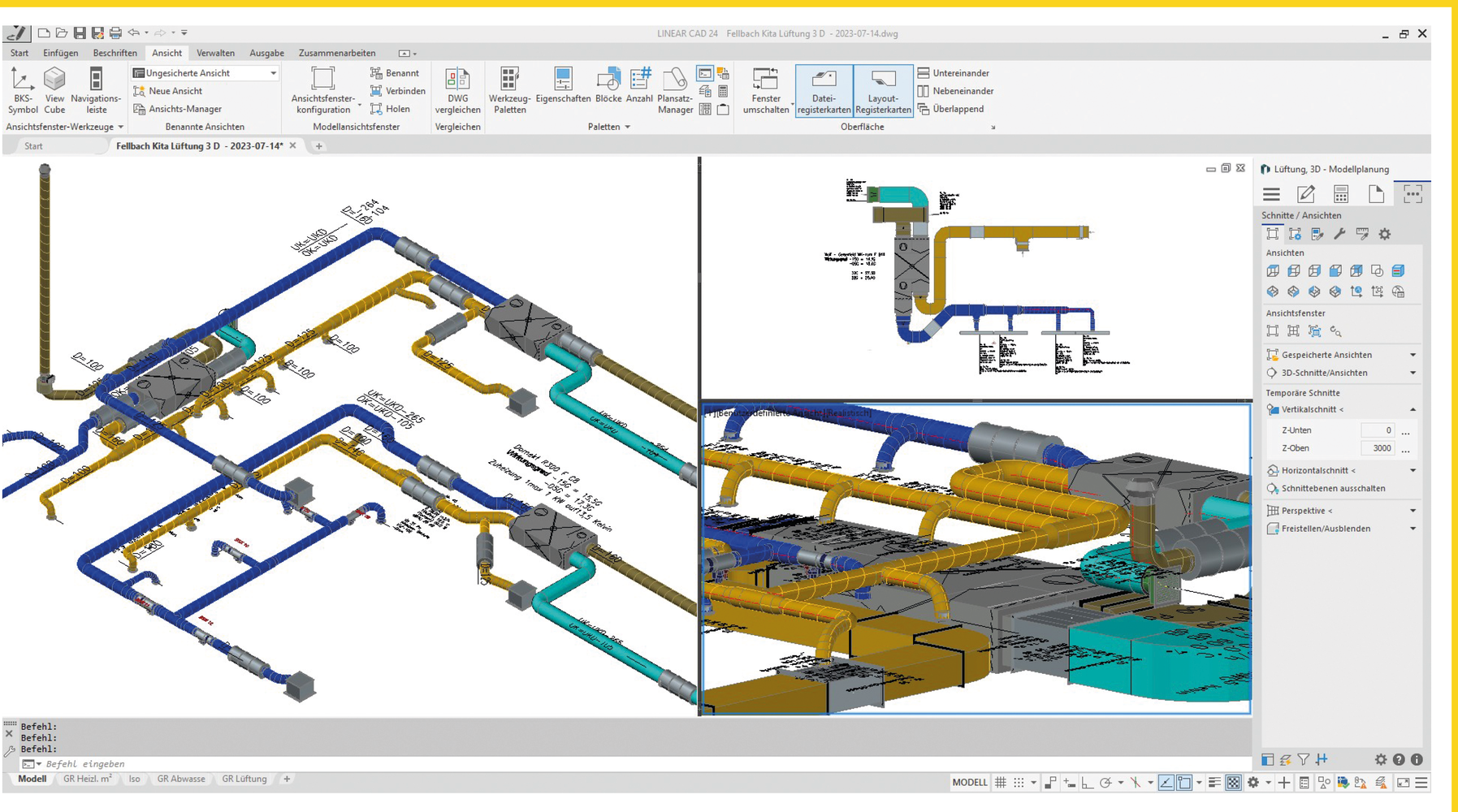Click the Ansichts-Manager button
The width and height of the screenshot is (1458, 812).
tap(184, 109)
